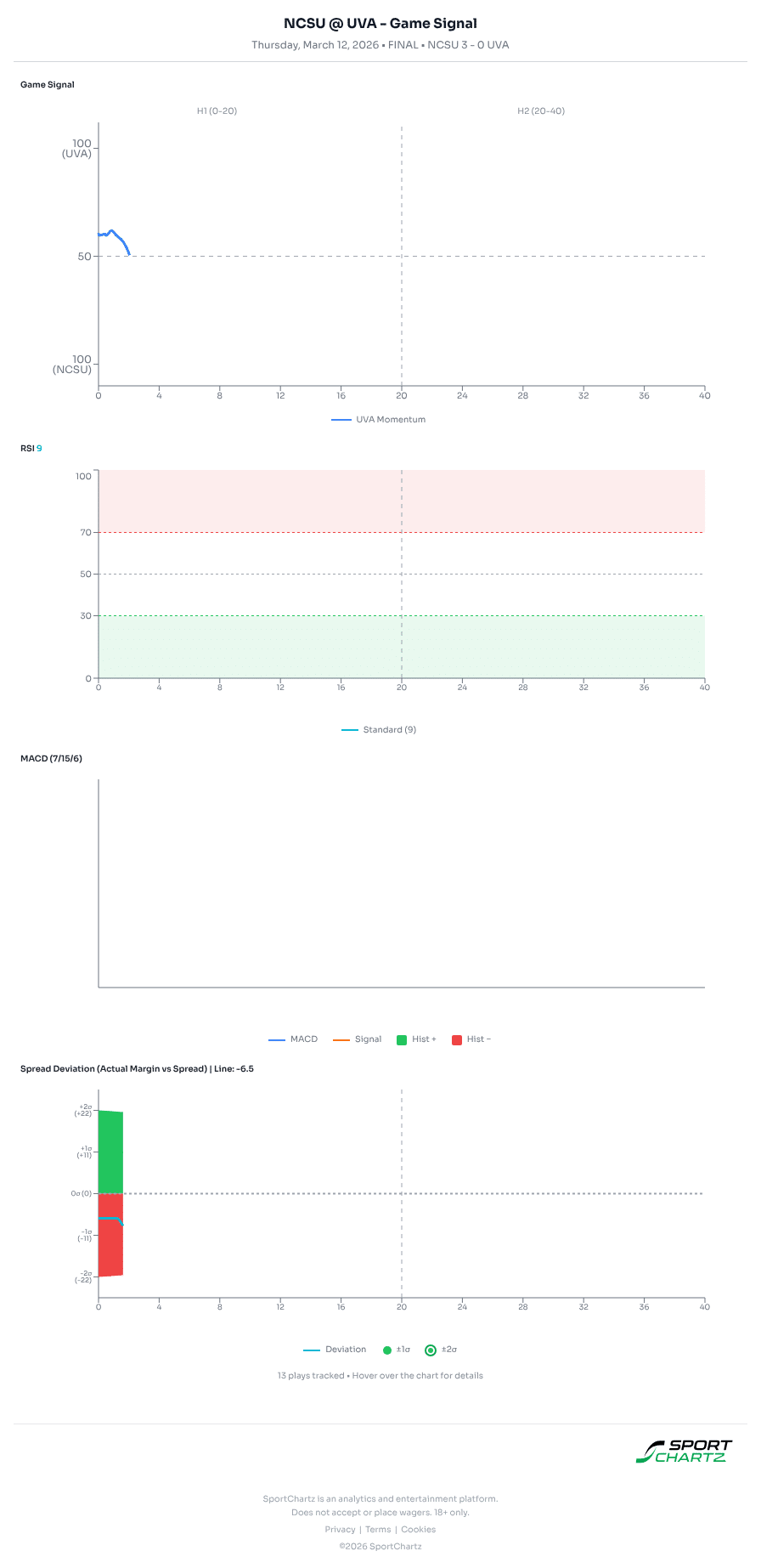
Task: Open the Cookies link in footer
Action: click(418, 1530)
